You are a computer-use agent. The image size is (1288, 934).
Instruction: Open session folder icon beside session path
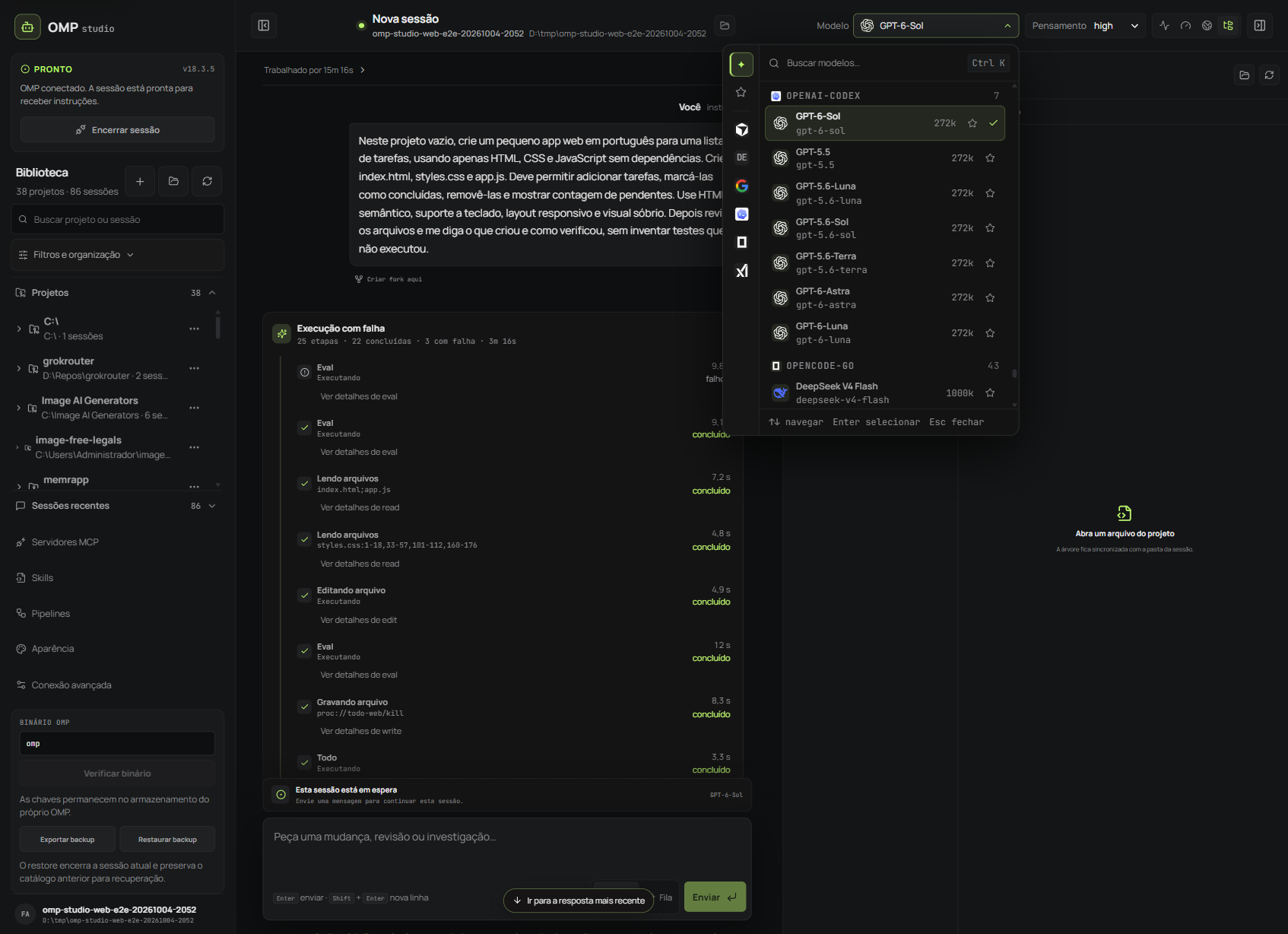tap(725, 26)
